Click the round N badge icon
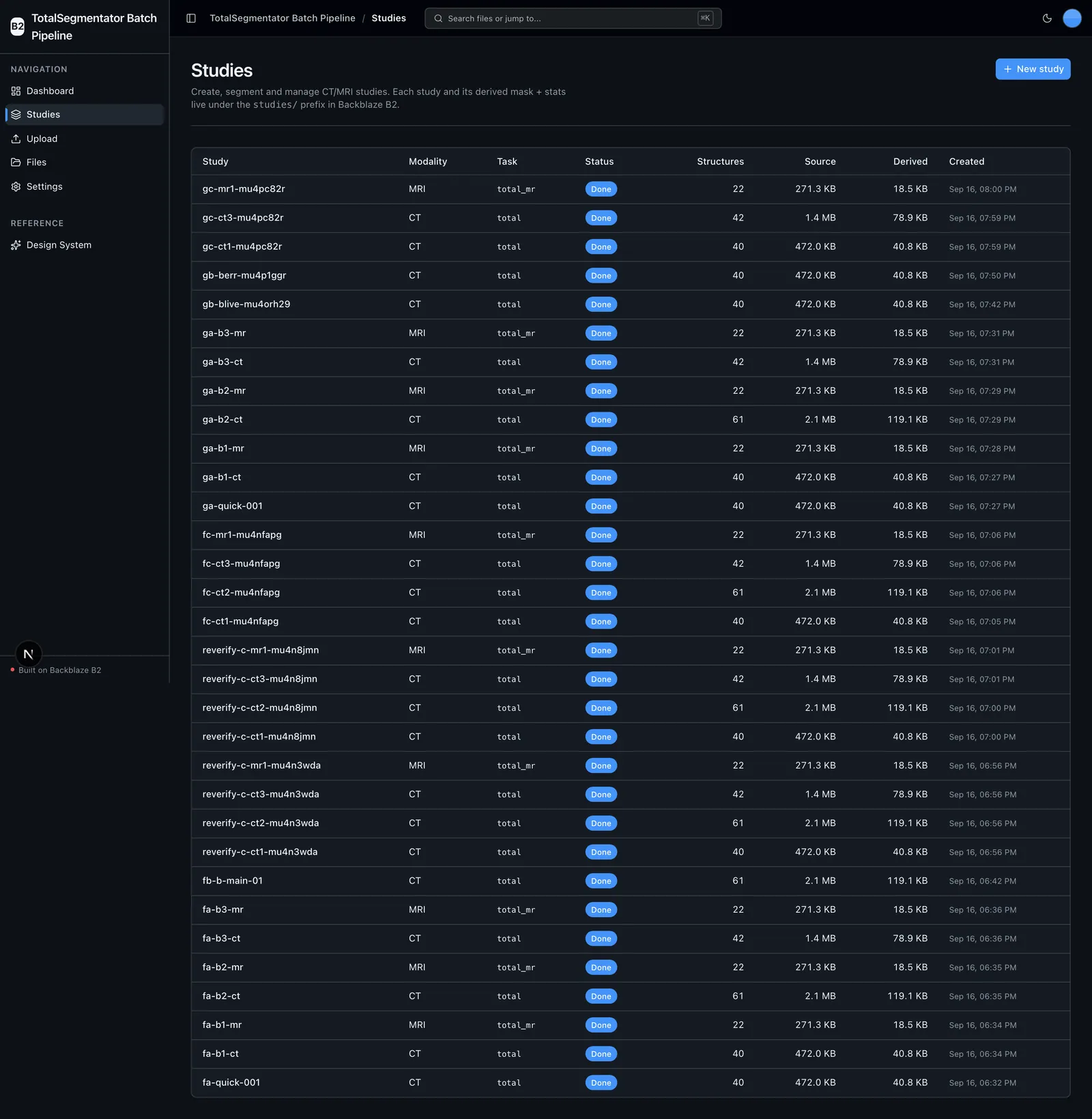Viewport: 1092px width, 1119px height. [29, 654]
